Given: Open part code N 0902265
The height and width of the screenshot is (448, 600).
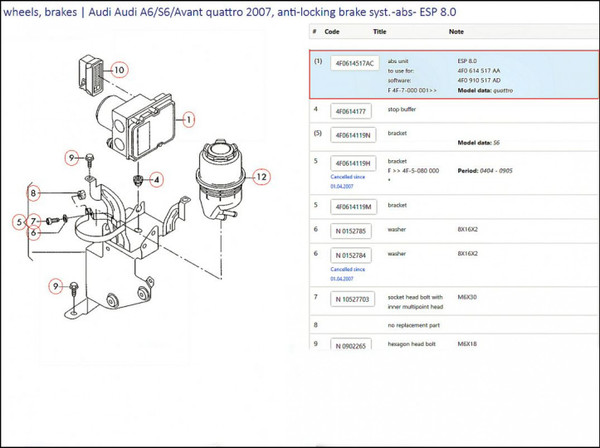Looking at the screenshot, I should [x=351, y=345].
